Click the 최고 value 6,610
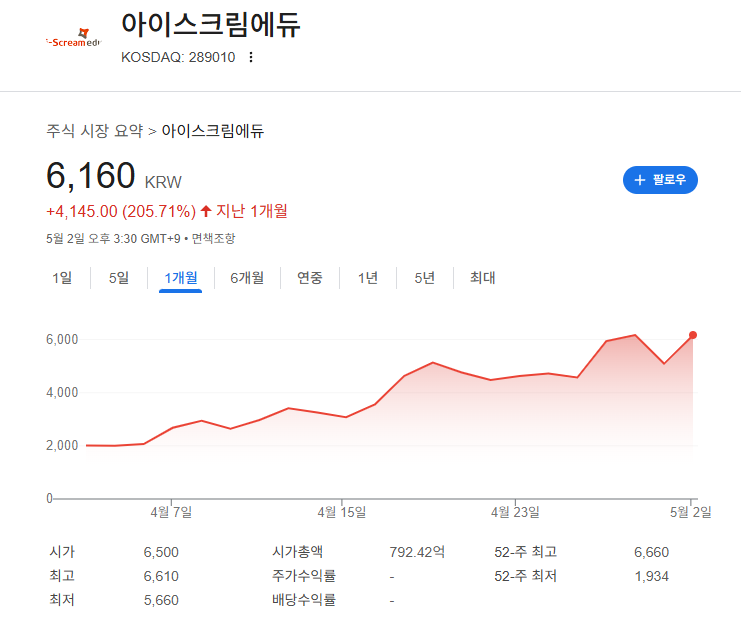Screen dimensions: 741x624 coord(161,576)
